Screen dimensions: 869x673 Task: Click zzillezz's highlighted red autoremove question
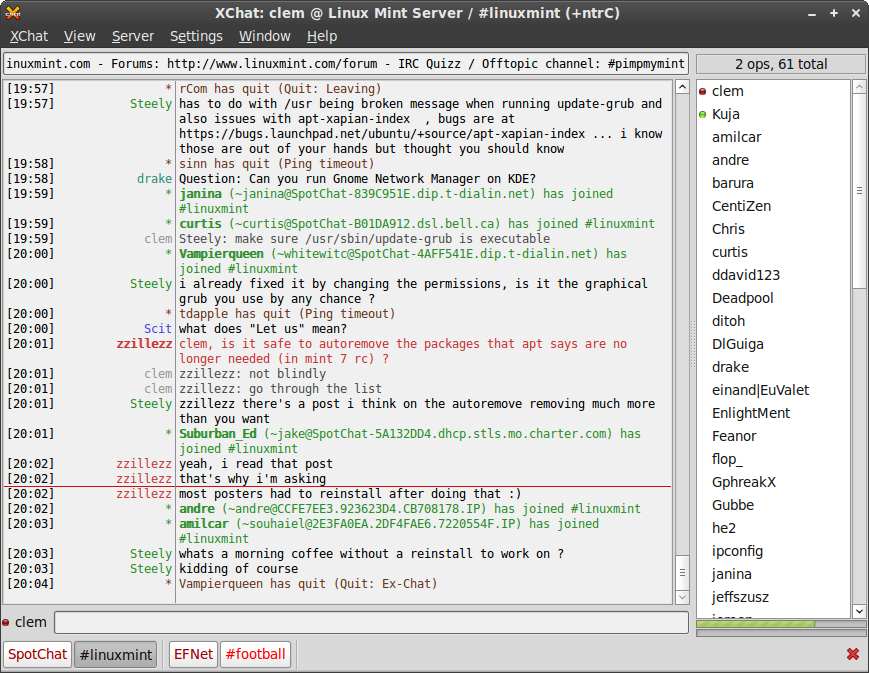pos(403,351)
